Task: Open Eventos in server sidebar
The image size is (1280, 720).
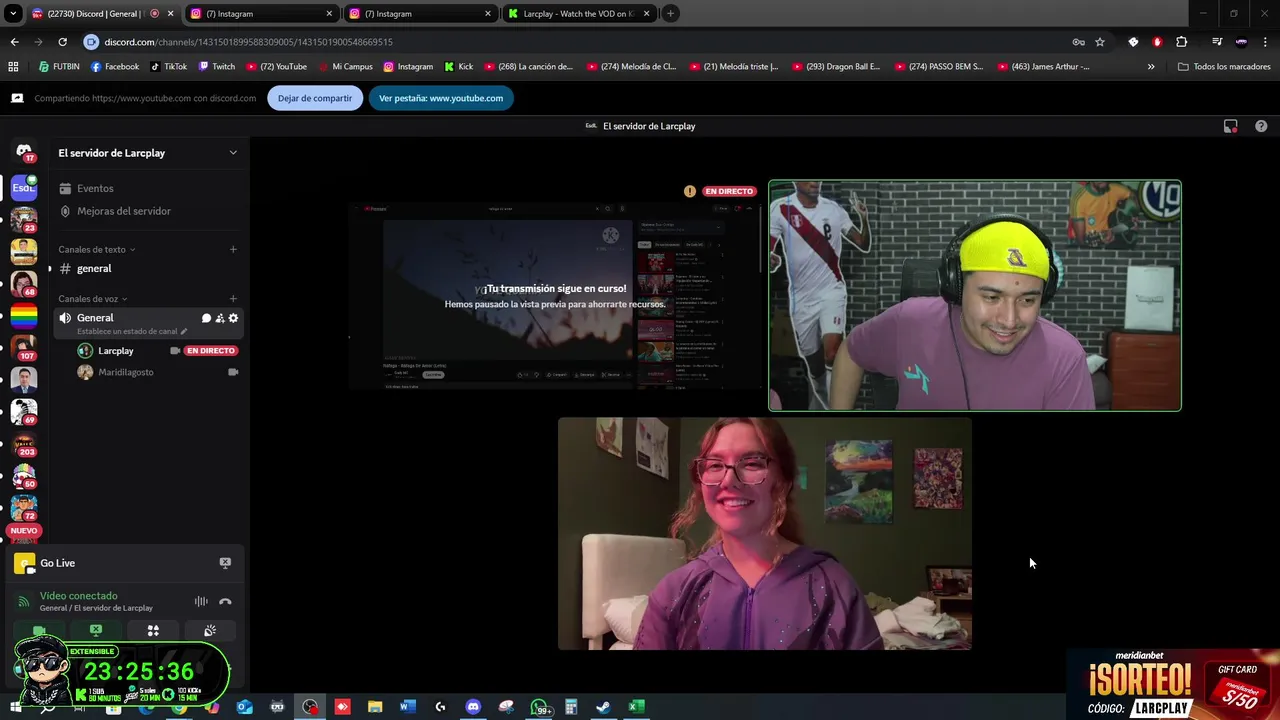Action: (148, 188)
